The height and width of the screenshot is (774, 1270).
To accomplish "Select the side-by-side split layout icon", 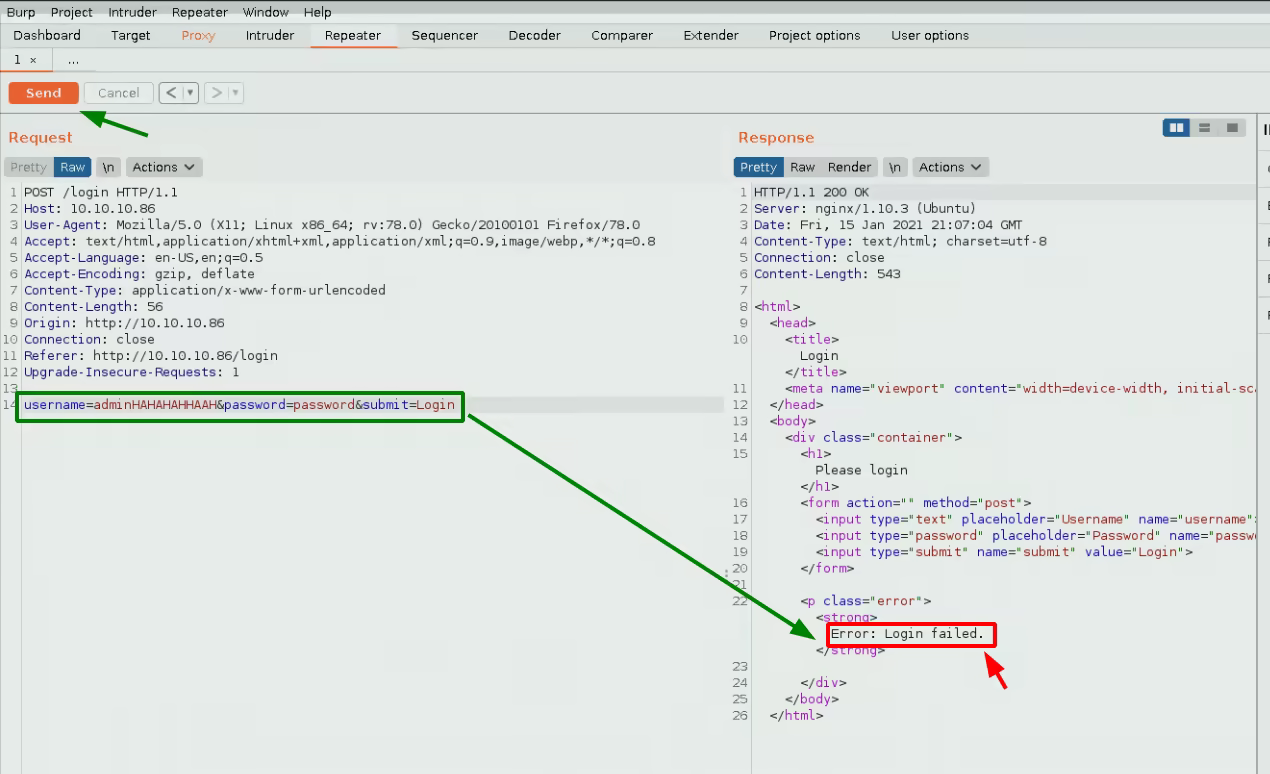I will [x=1176, y=128].
